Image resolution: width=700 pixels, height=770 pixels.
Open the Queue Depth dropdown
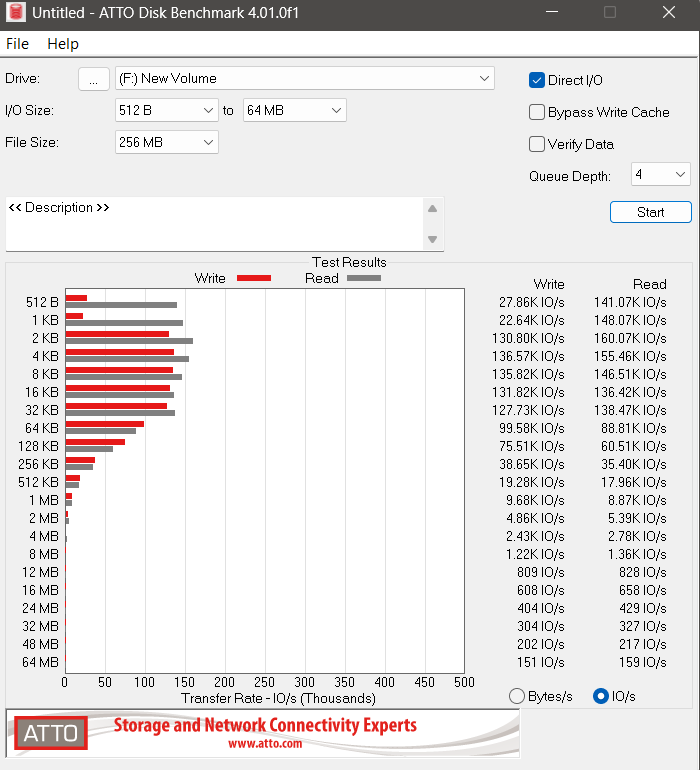661,174
